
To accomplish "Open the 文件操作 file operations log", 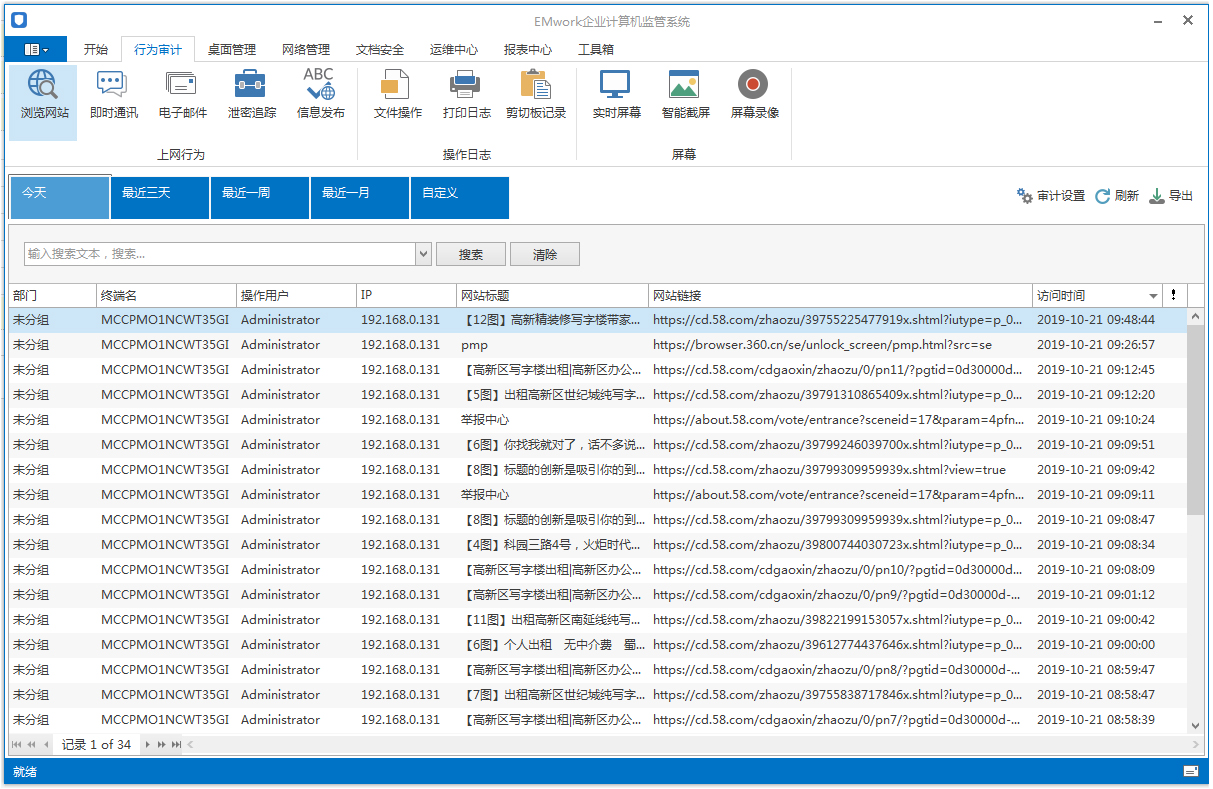I will click(x=397, y=95).
